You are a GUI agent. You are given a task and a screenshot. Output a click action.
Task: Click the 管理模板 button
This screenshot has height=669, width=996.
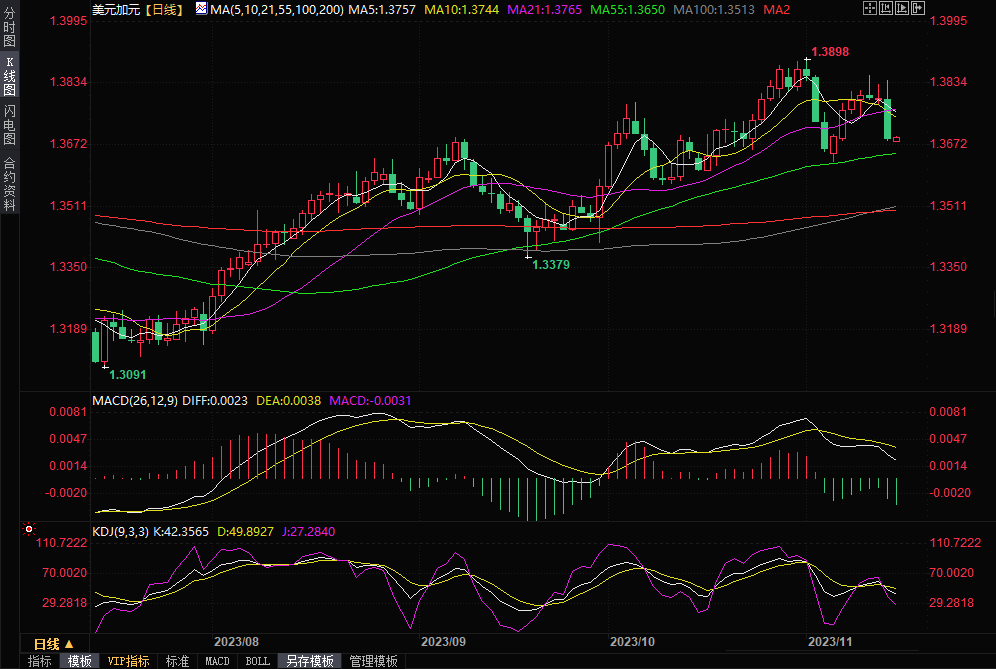pyautogui.click(x=372, y=661)
